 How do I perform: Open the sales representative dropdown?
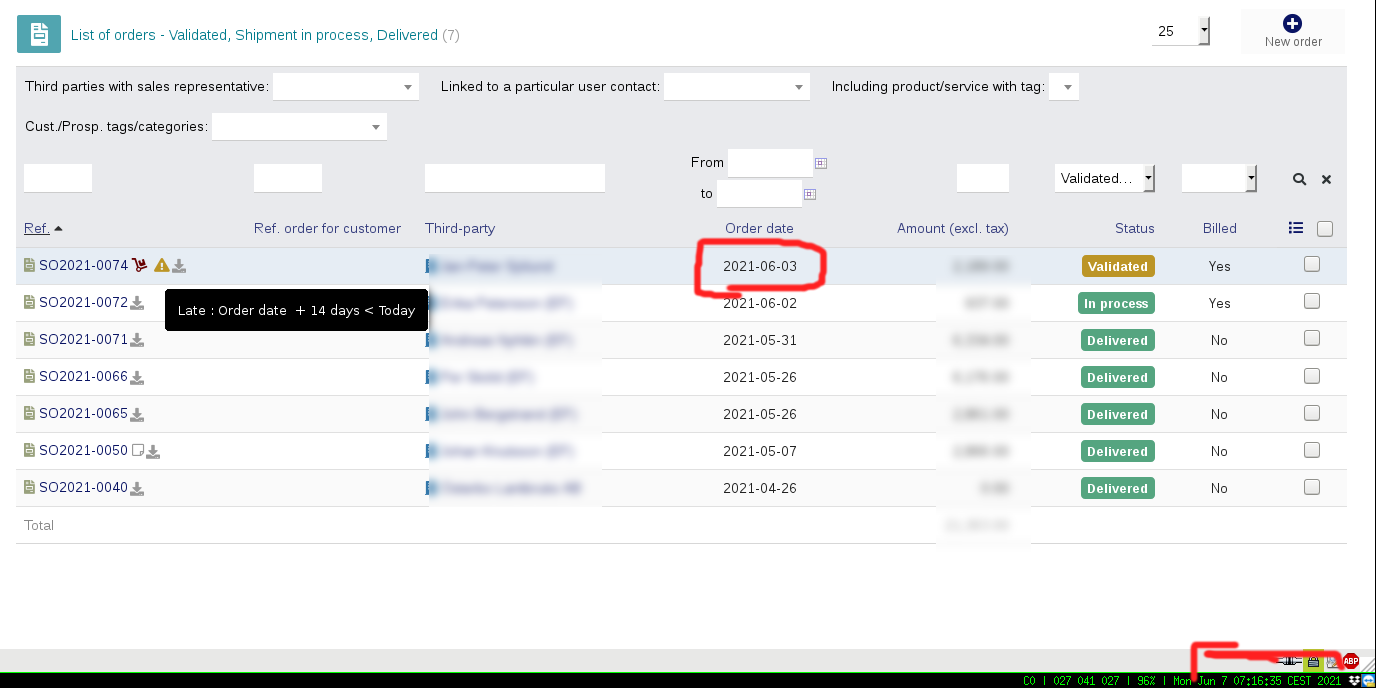pyautogui.click(x=345, y=86)
